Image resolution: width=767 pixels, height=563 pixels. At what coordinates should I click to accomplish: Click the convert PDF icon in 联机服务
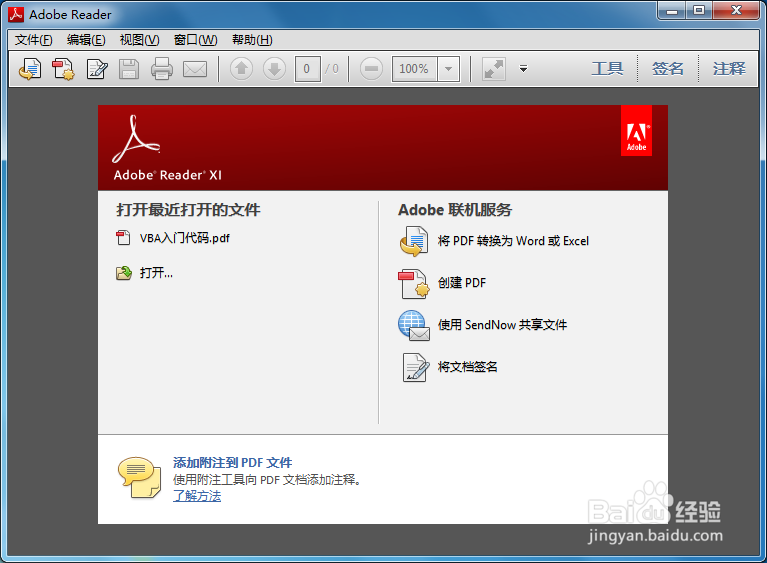pos(414,241)
